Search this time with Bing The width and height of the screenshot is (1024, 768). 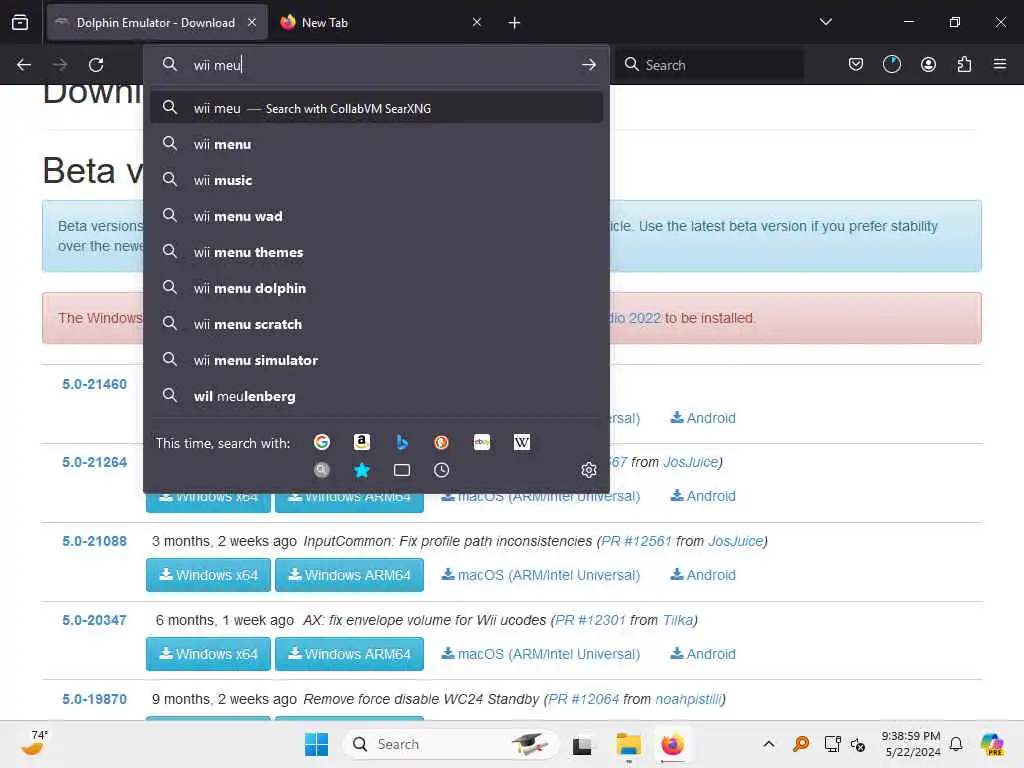402,442
